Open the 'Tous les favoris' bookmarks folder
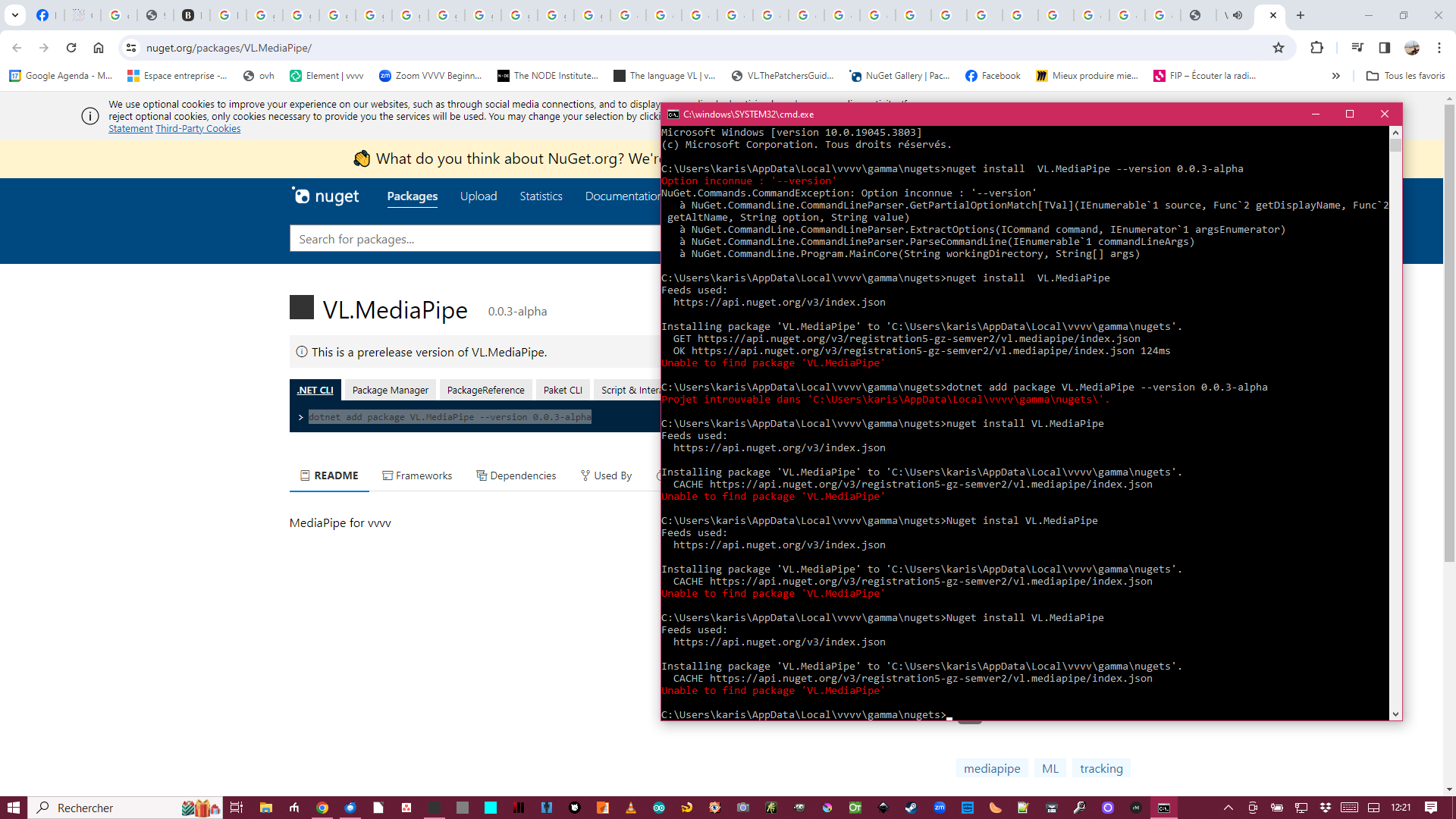The width and height of the screenshot is (1456, 819). (x=1405, y=76)
